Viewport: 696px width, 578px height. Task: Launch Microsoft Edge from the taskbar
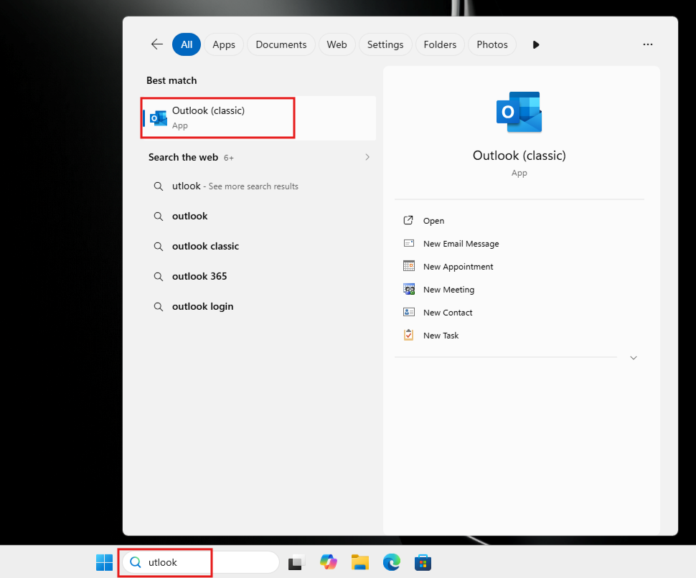(x=392, y=562)
